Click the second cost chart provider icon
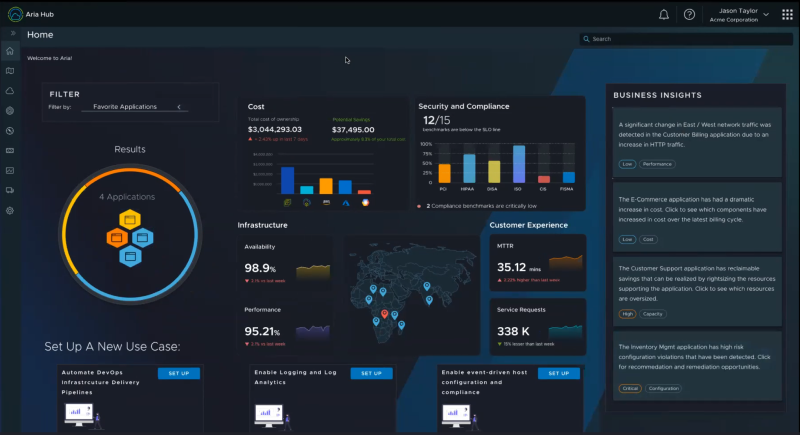800x435 pixels. pos(307,202)
